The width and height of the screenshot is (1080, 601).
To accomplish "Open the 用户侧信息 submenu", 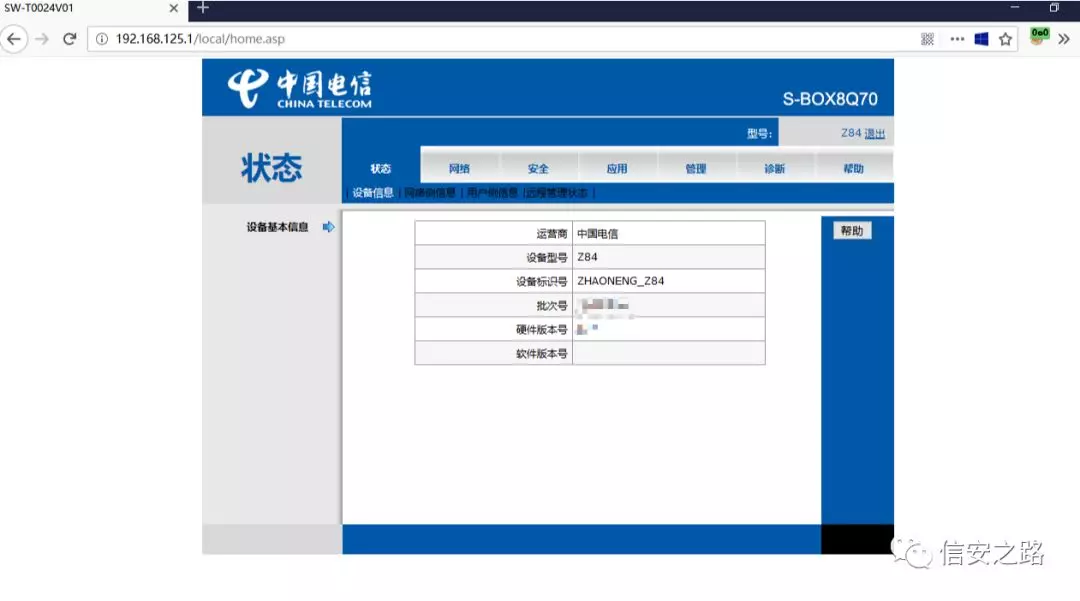I will [492, 193].
